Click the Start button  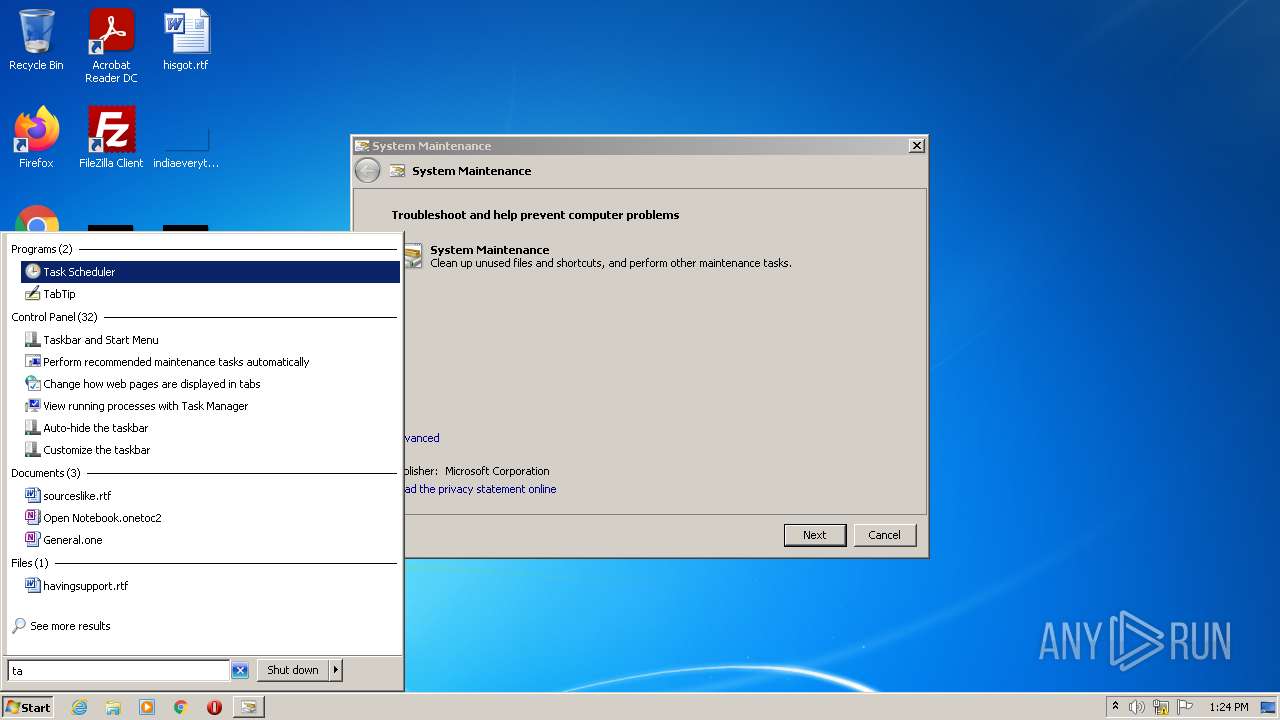[x=28, y=707]
